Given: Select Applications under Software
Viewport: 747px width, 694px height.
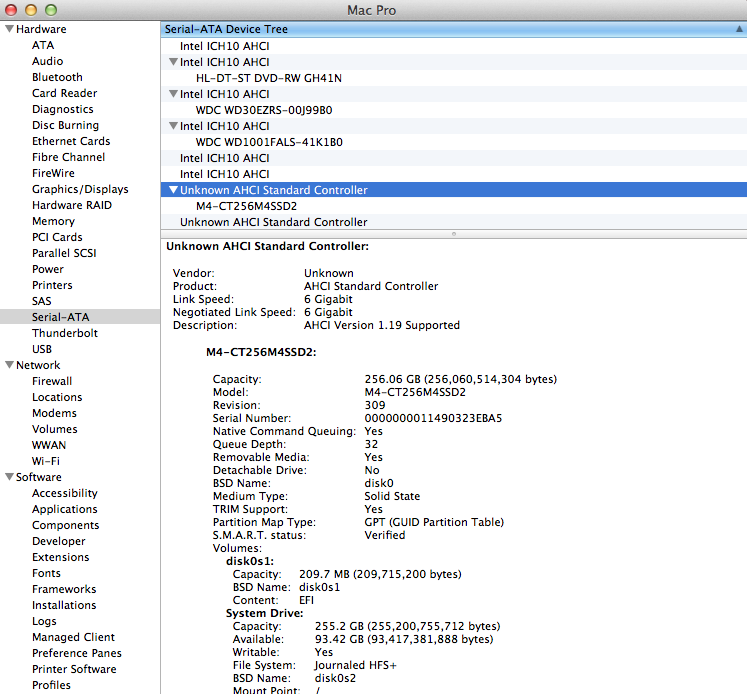Looking at the screenshot, I should click(x=64, y=509).
